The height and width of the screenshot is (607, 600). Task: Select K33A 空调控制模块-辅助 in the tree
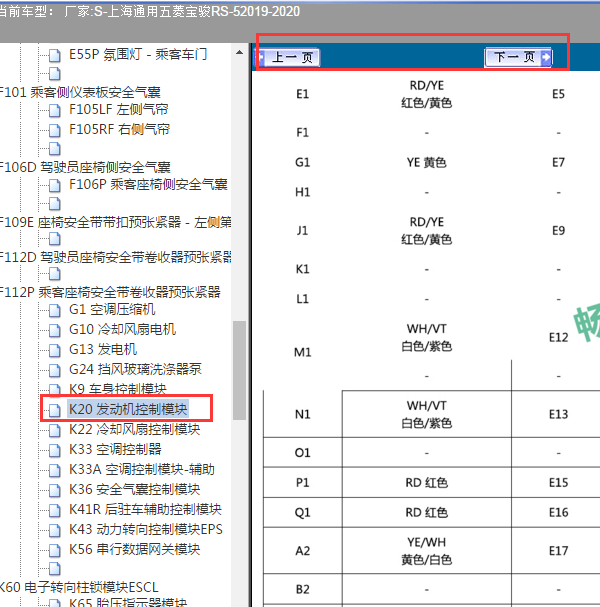[142, 469]
